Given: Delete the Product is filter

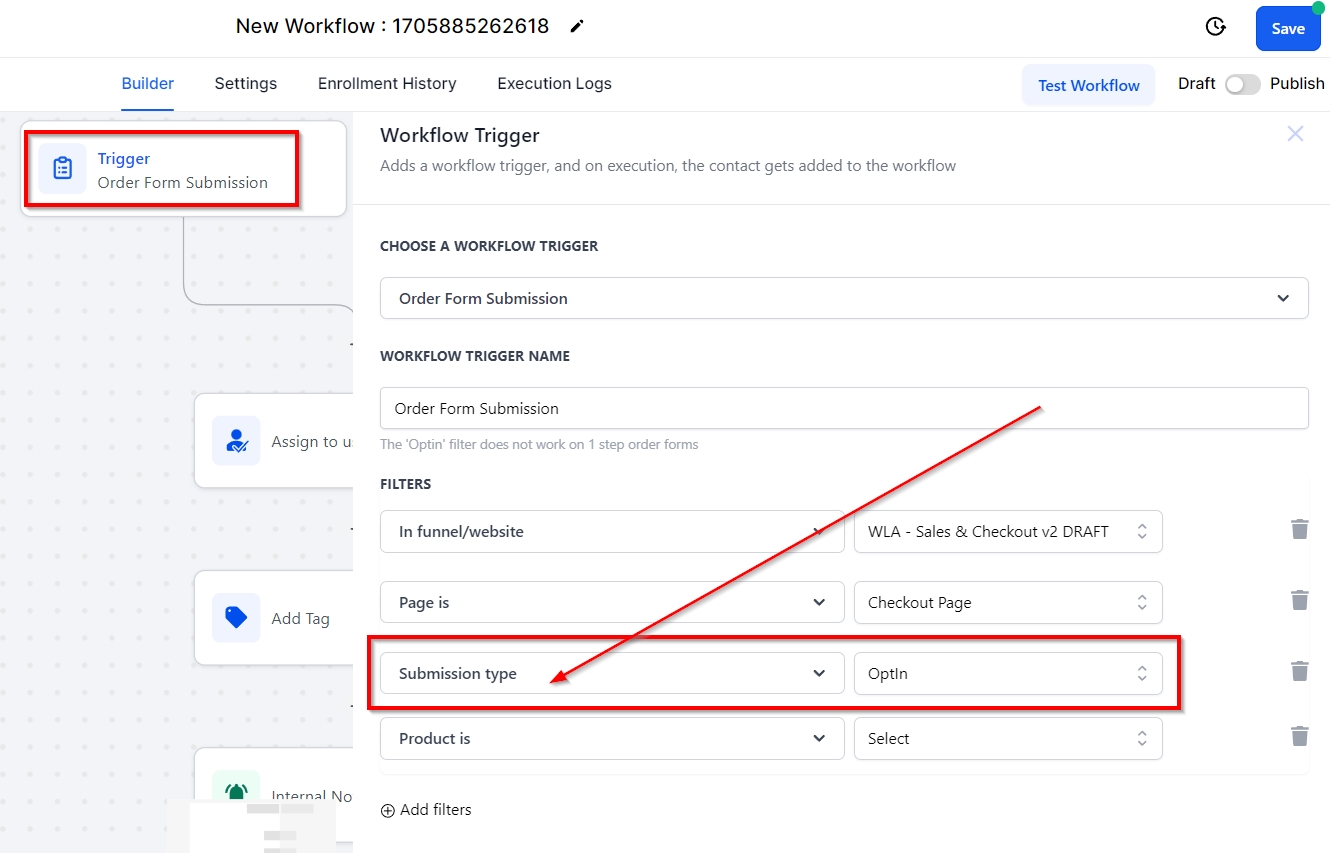Looking at the screenshot, I should click(x=1299, y=737).
